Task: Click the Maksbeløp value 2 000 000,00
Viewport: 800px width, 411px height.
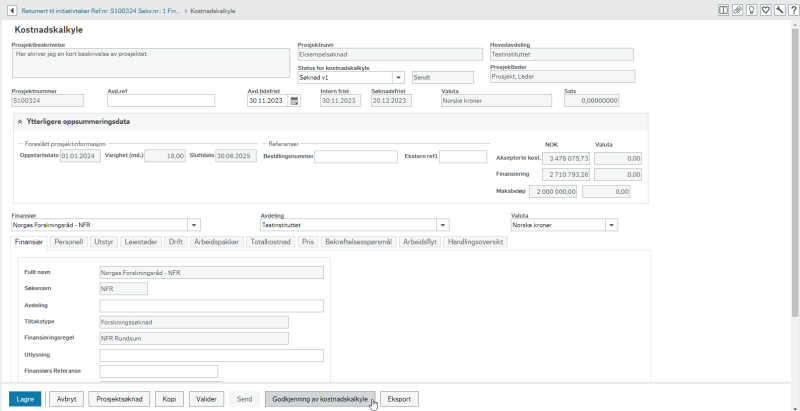Action: pyautogui.click(x=553, y=192)
